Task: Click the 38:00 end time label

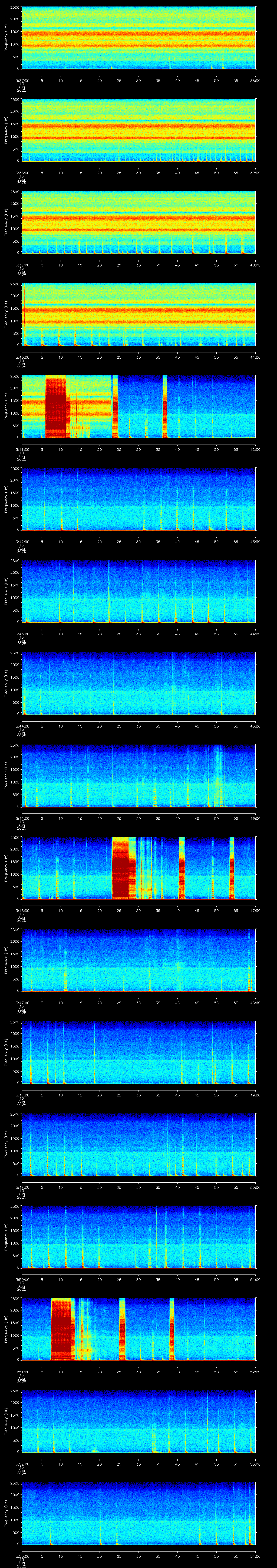Action: 256,80
